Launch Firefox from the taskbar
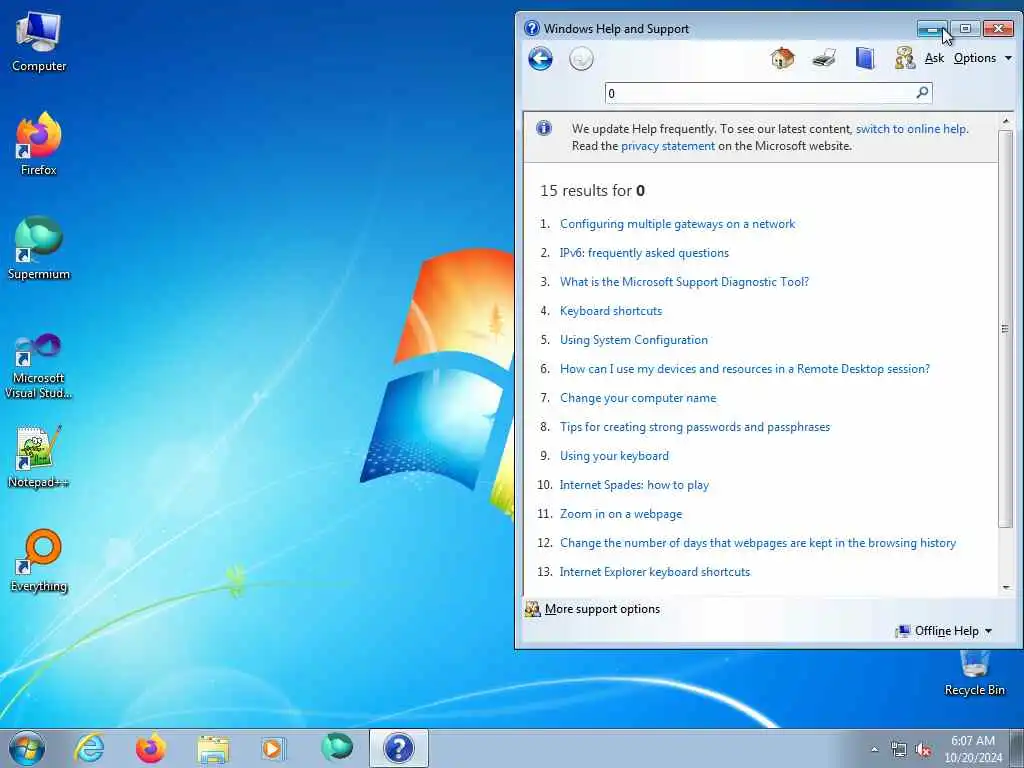1024x768 pixels. coord(150,748)
